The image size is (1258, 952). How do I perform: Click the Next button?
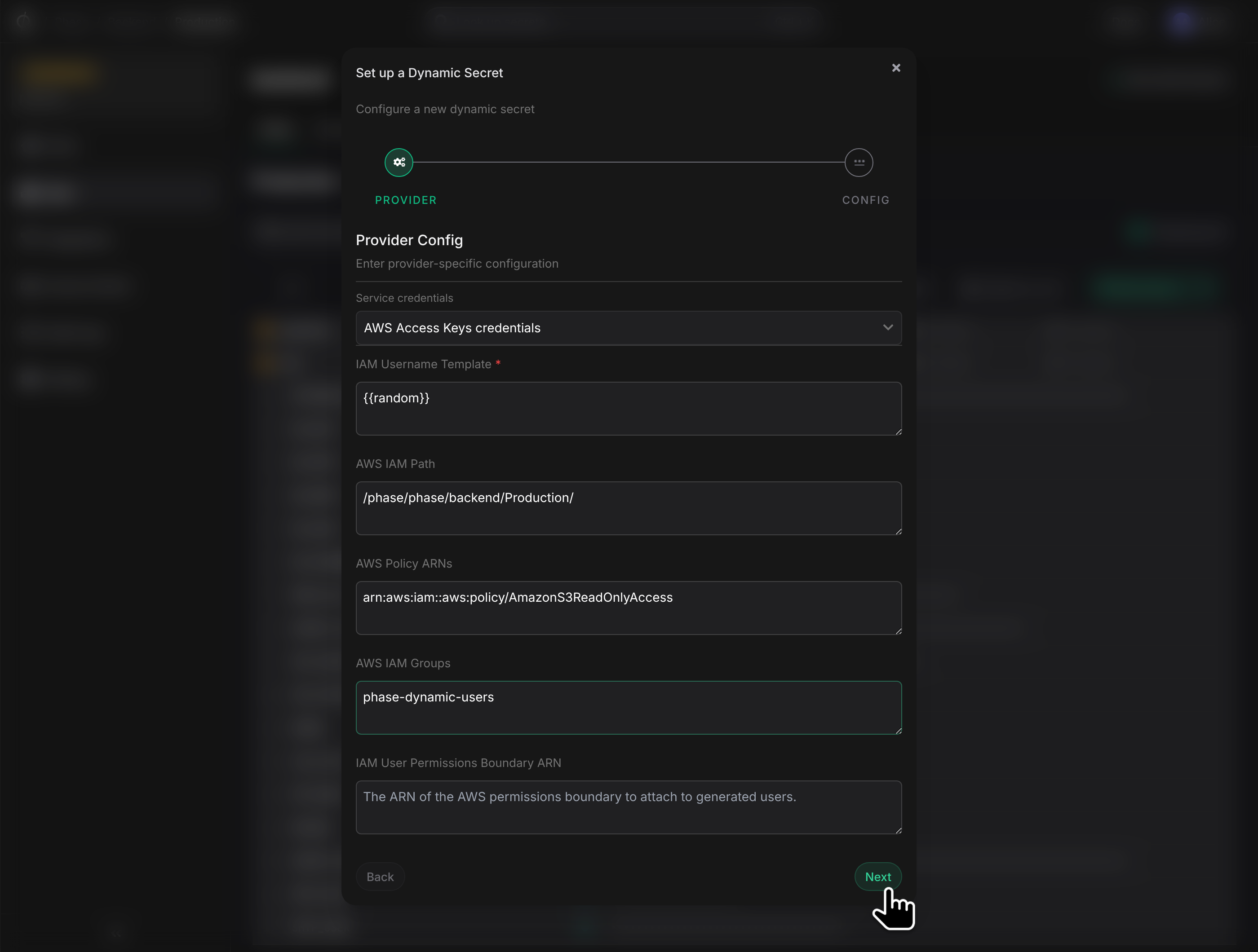pyautogui.click(x=877, y=877)
